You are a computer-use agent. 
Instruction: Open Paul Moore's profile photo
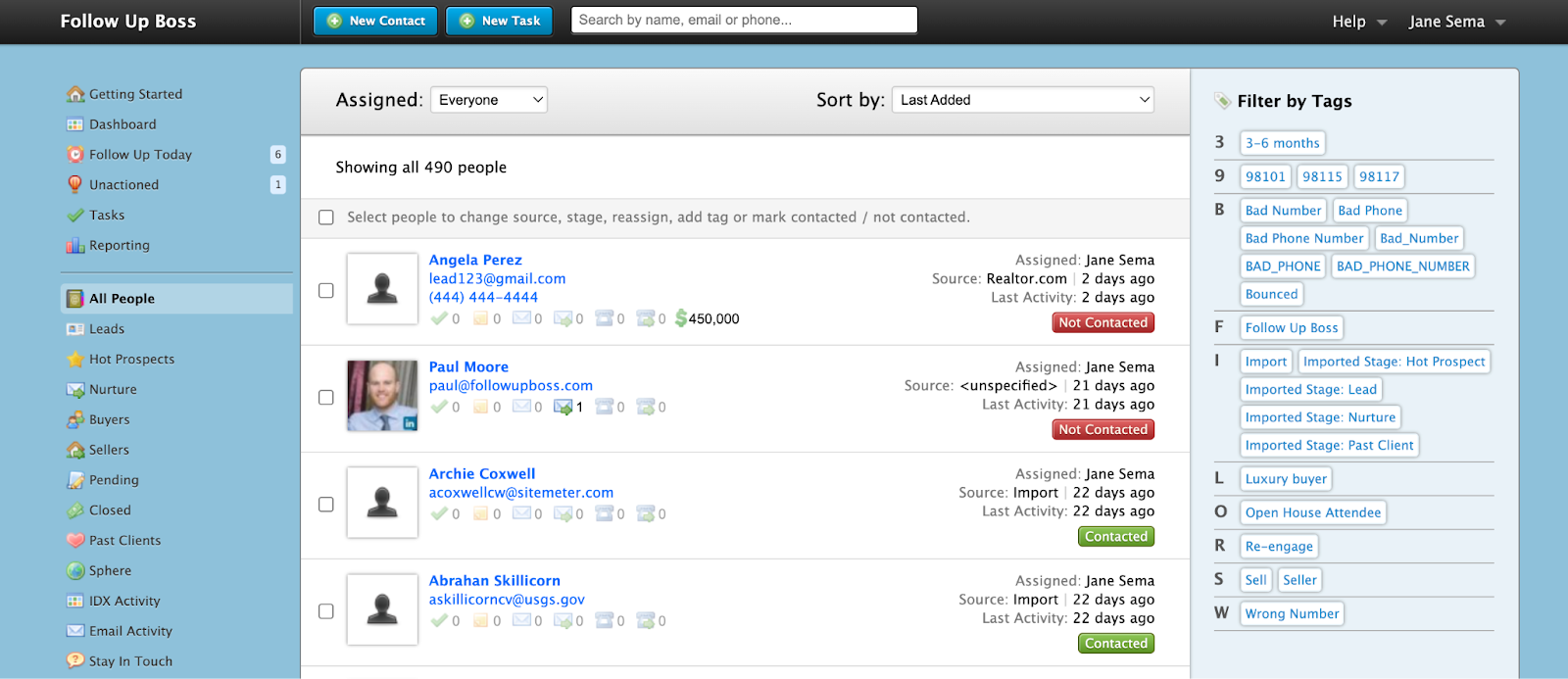(x=382, y=396)
